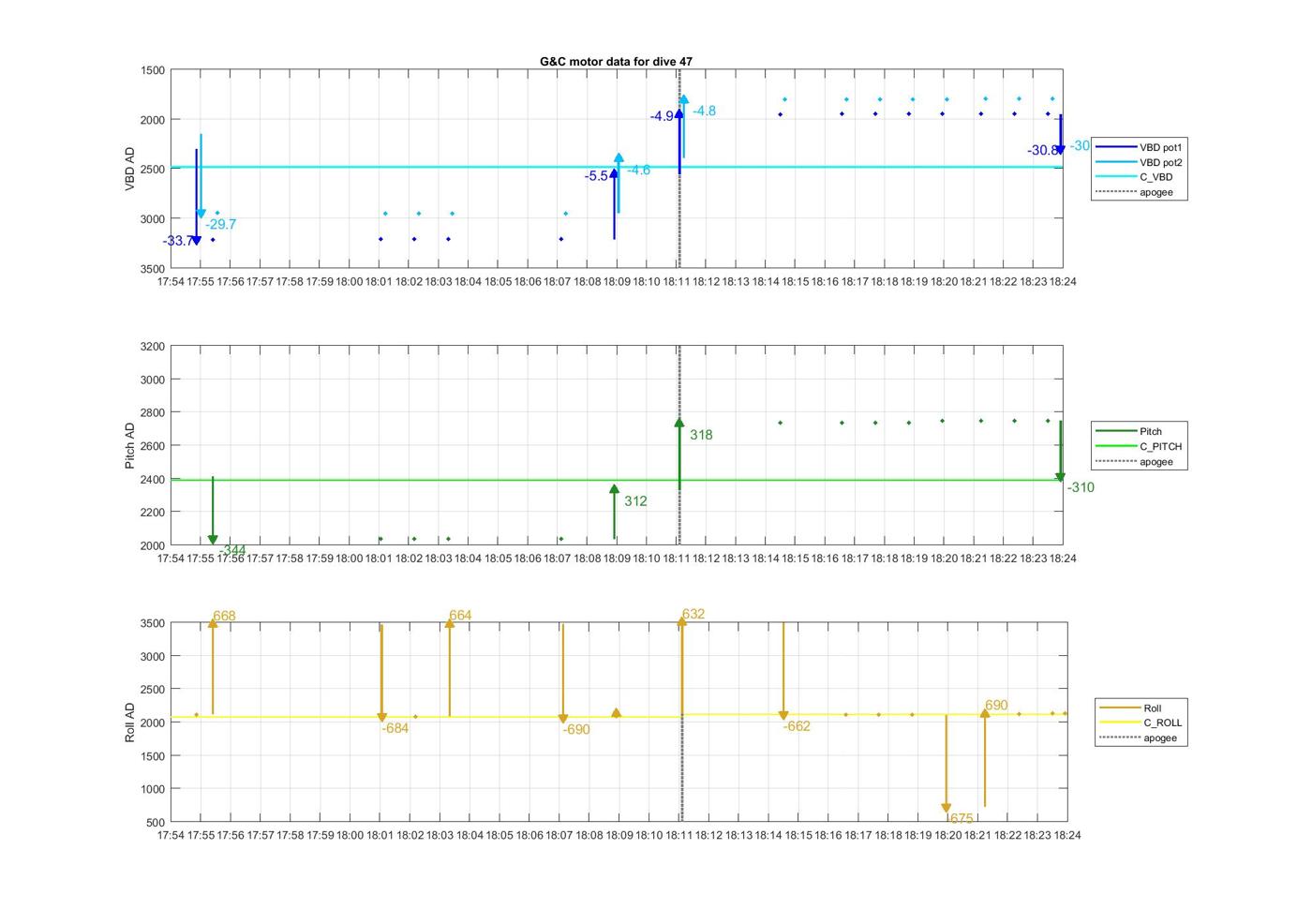Select the "VBD pot1" legend entry
1312x924 pixels.
pos(1140,147)
